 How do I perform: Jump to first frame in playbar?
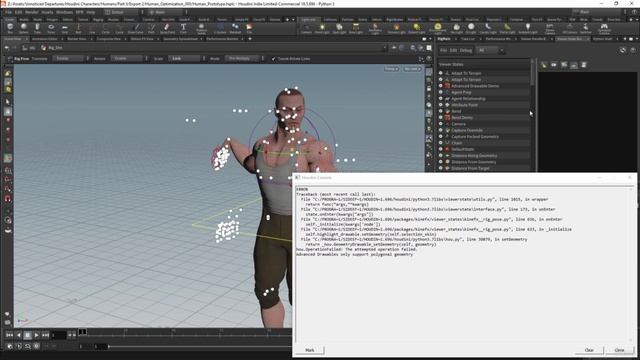coord(9,335)
